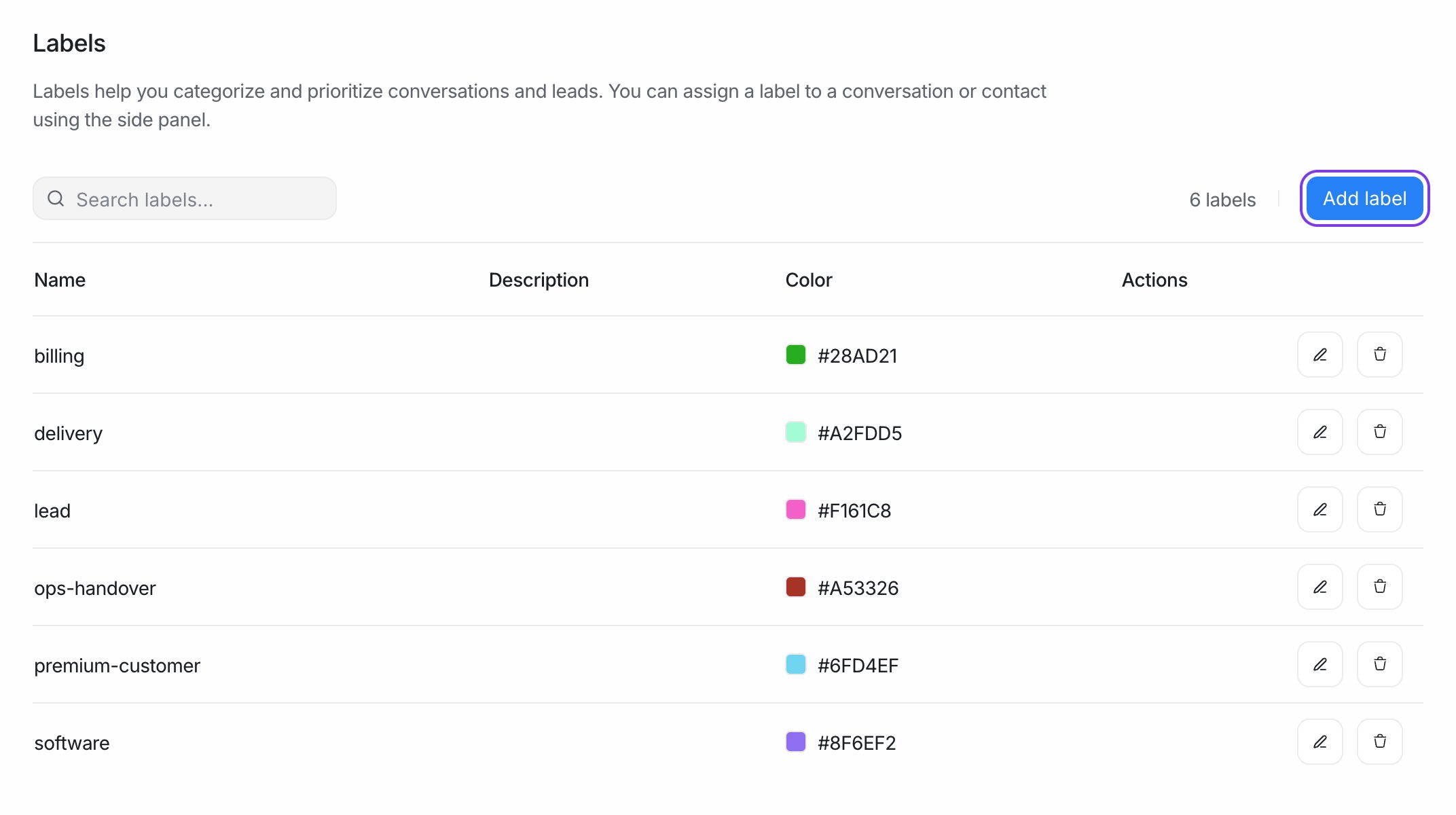Click the #A2FDD5 hex code
The image size is (1456, 815).
tap(860, 433)
